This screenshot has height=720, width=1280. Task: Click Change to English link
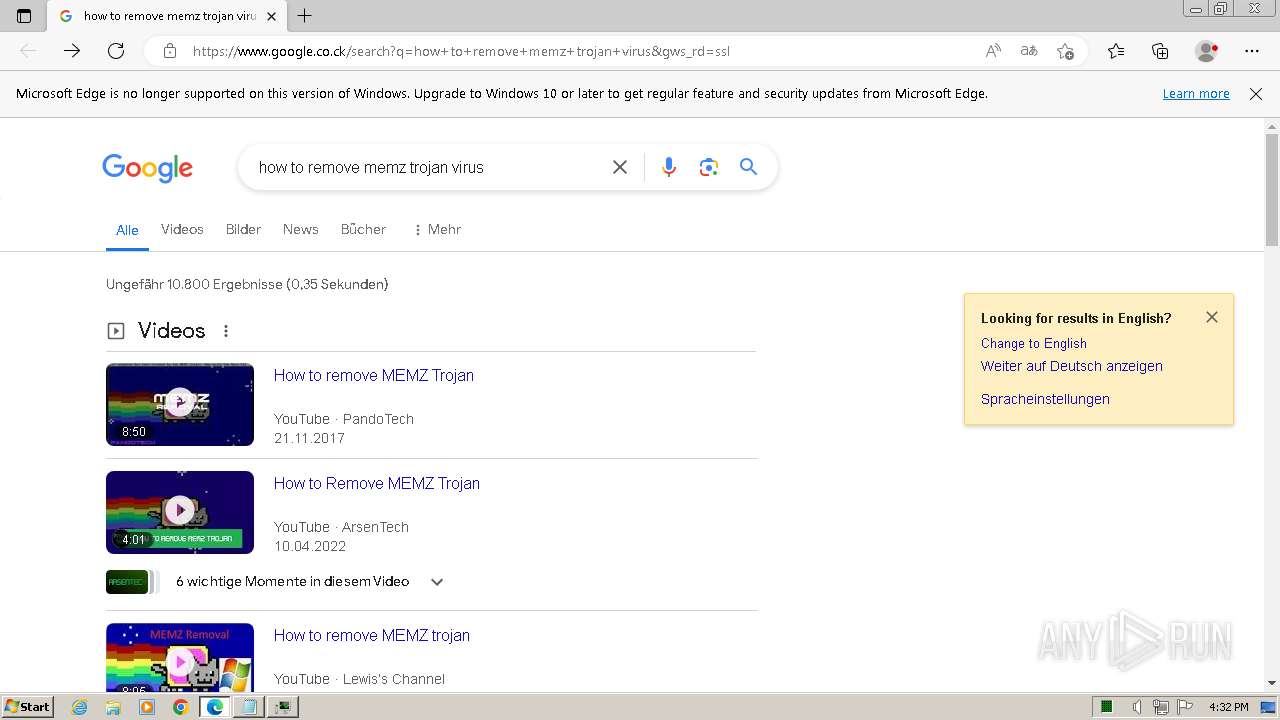[1034, 343]
